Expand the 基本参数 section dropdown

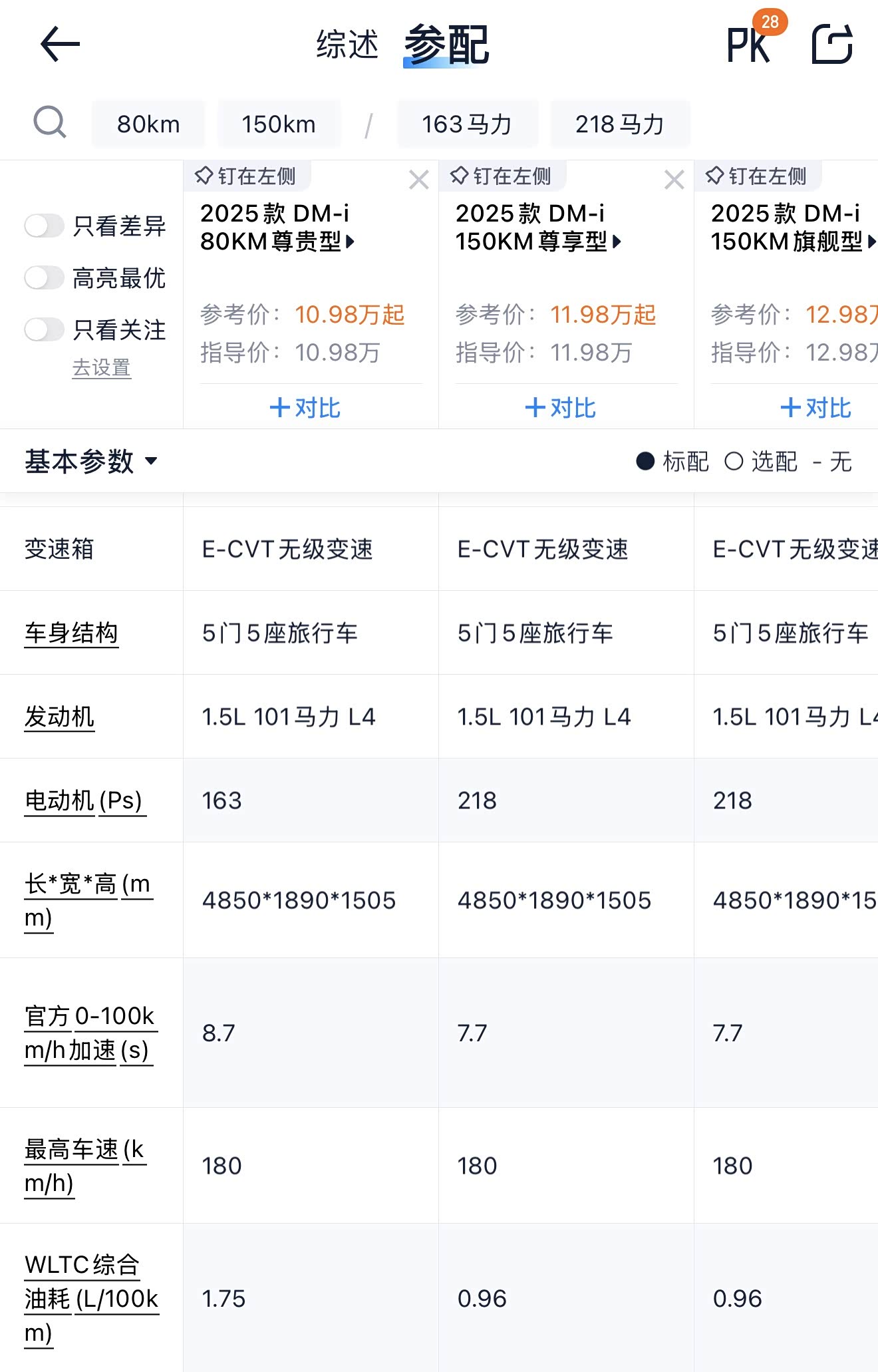pos(91,461)
